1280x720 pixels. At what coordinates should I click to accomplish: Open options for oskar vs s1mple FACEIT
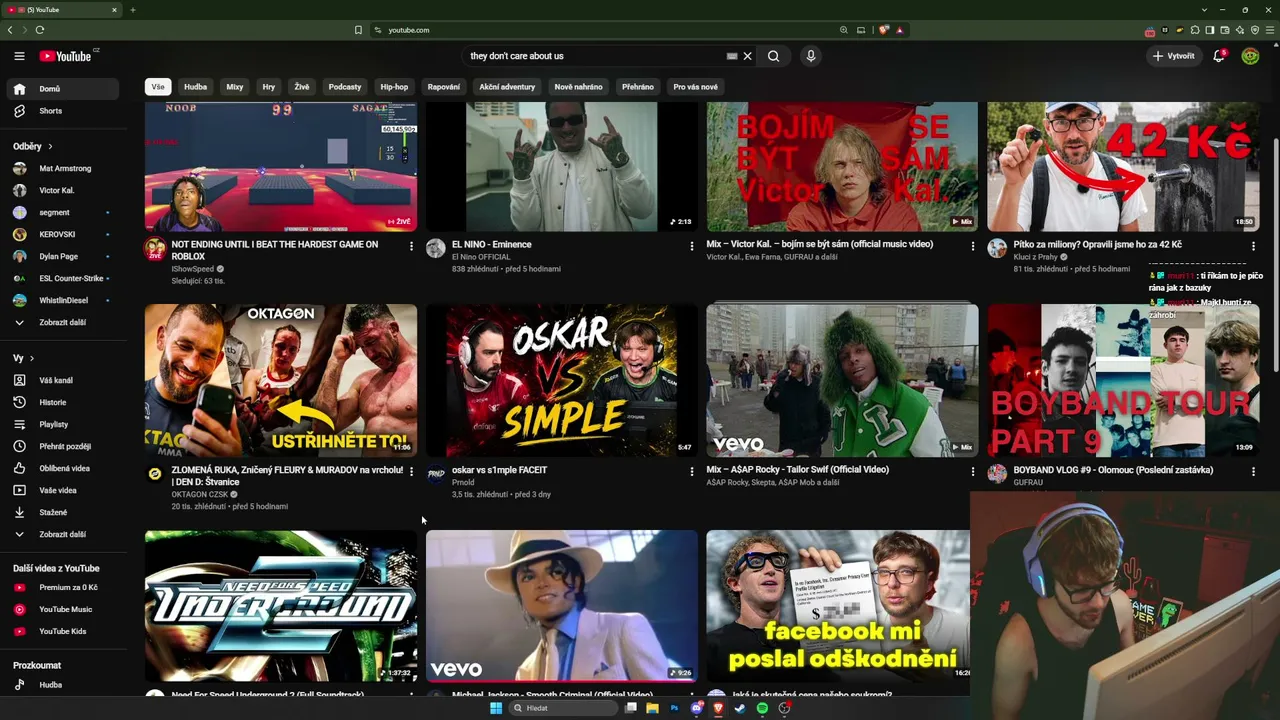[x=692, y=471]
